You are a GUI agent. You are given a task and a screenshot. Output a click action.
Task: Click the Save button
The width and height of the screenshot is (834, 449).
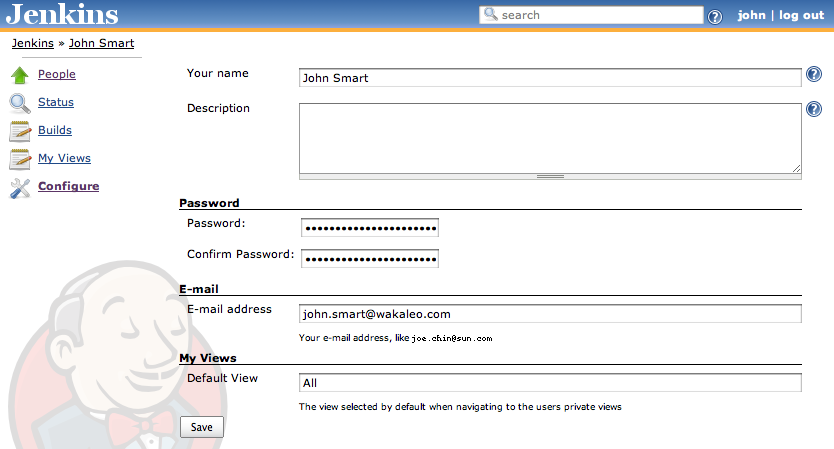tap(202, 427)
